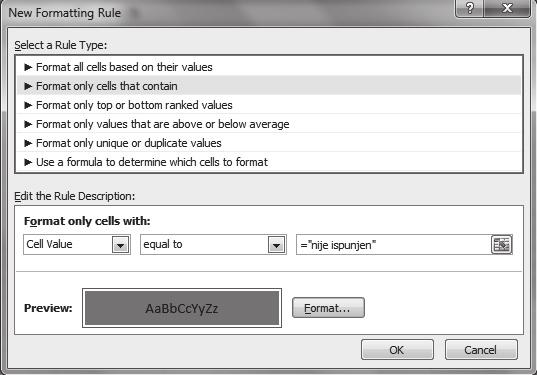Open the equal to dropdown arrow
The width and height of the screenshot is (537, 375).
tap(277, 245)
